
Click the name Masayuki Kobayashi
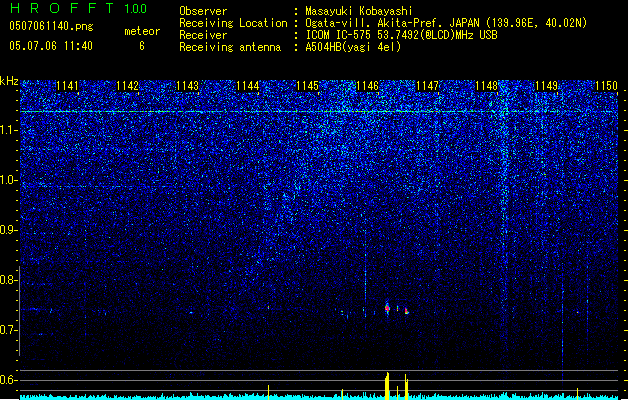click(359, 11)
